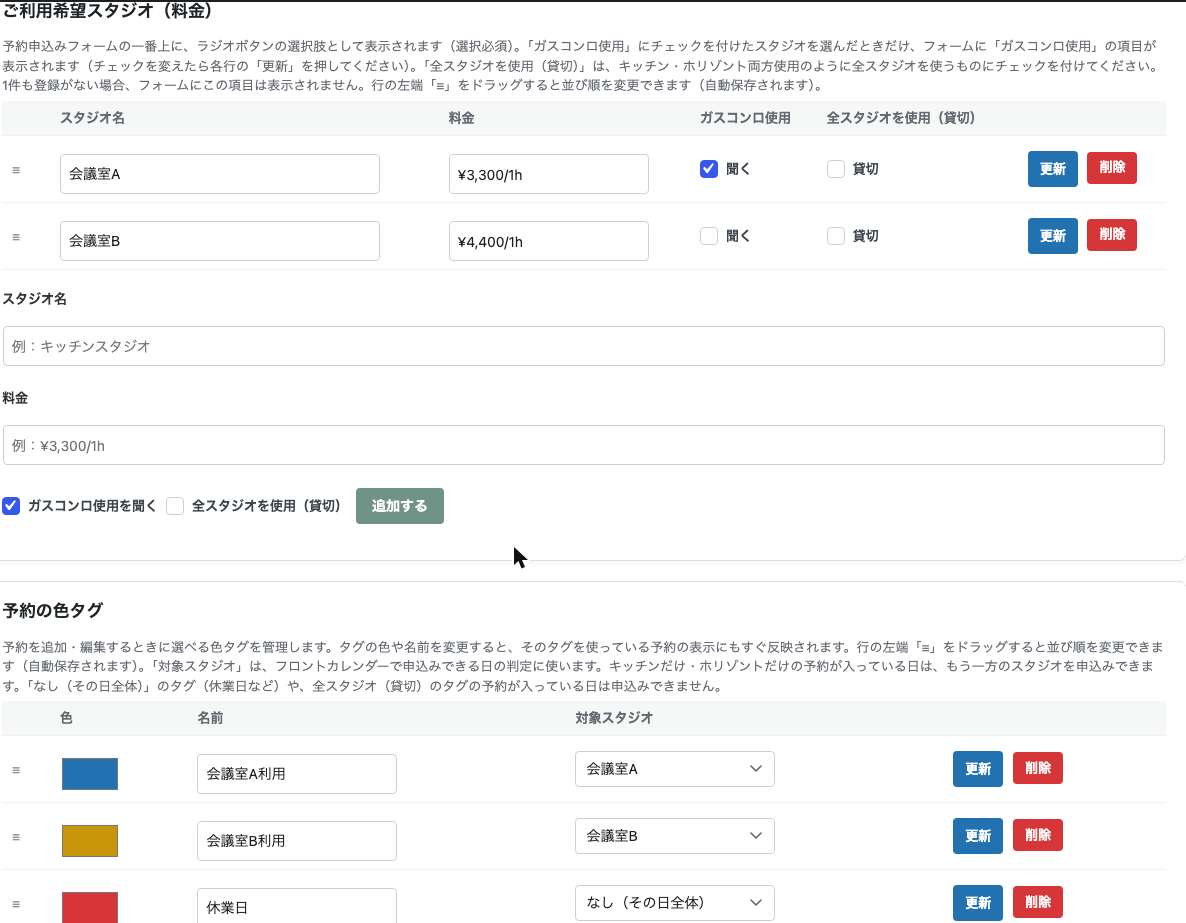Open 対象スタジオ dropdown for 会議室B利用
The height and width of the screenshot is (923, 1186).
[675, 836]
